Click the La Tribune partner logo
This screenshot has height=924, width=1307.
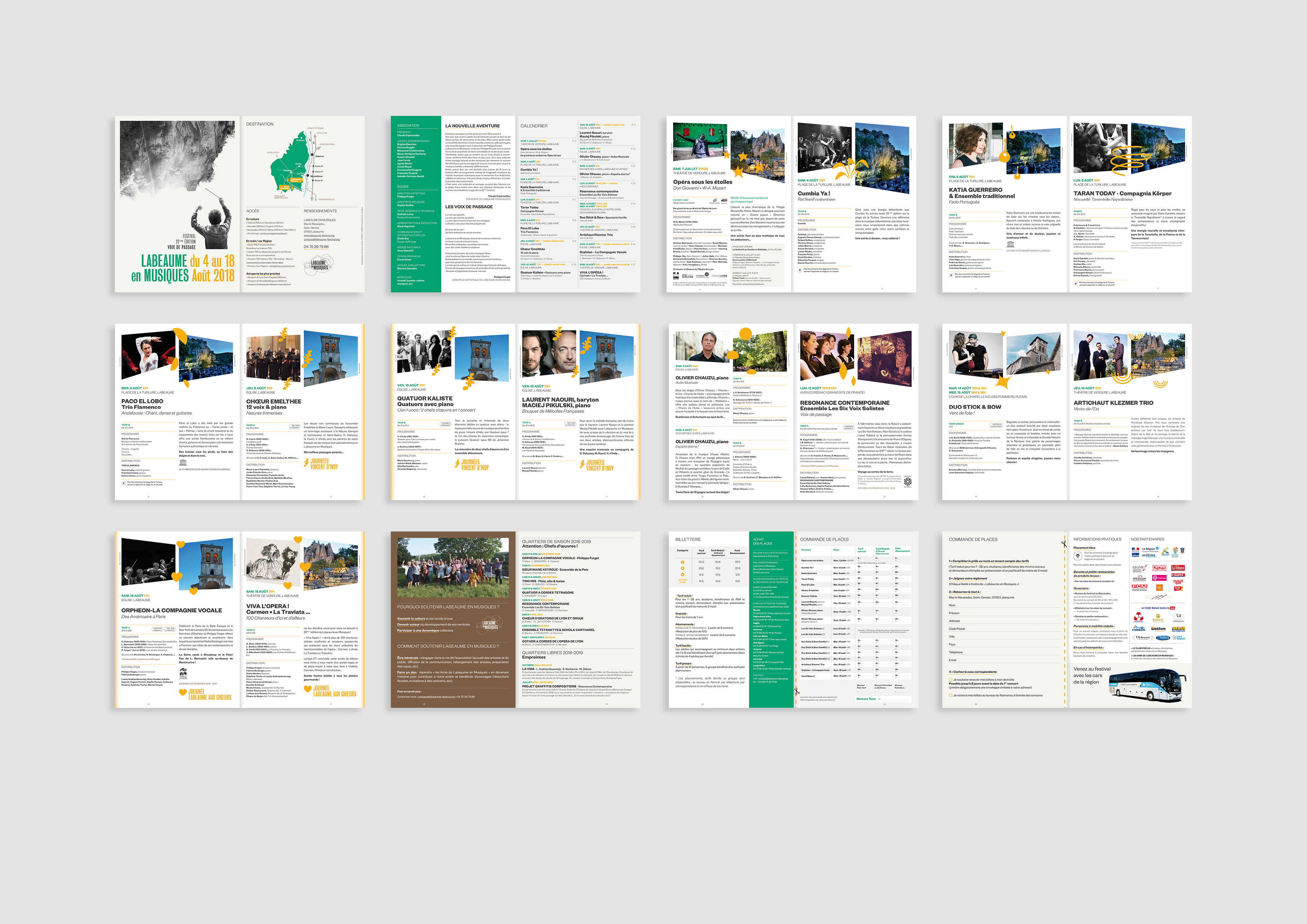click(1178, 568)
